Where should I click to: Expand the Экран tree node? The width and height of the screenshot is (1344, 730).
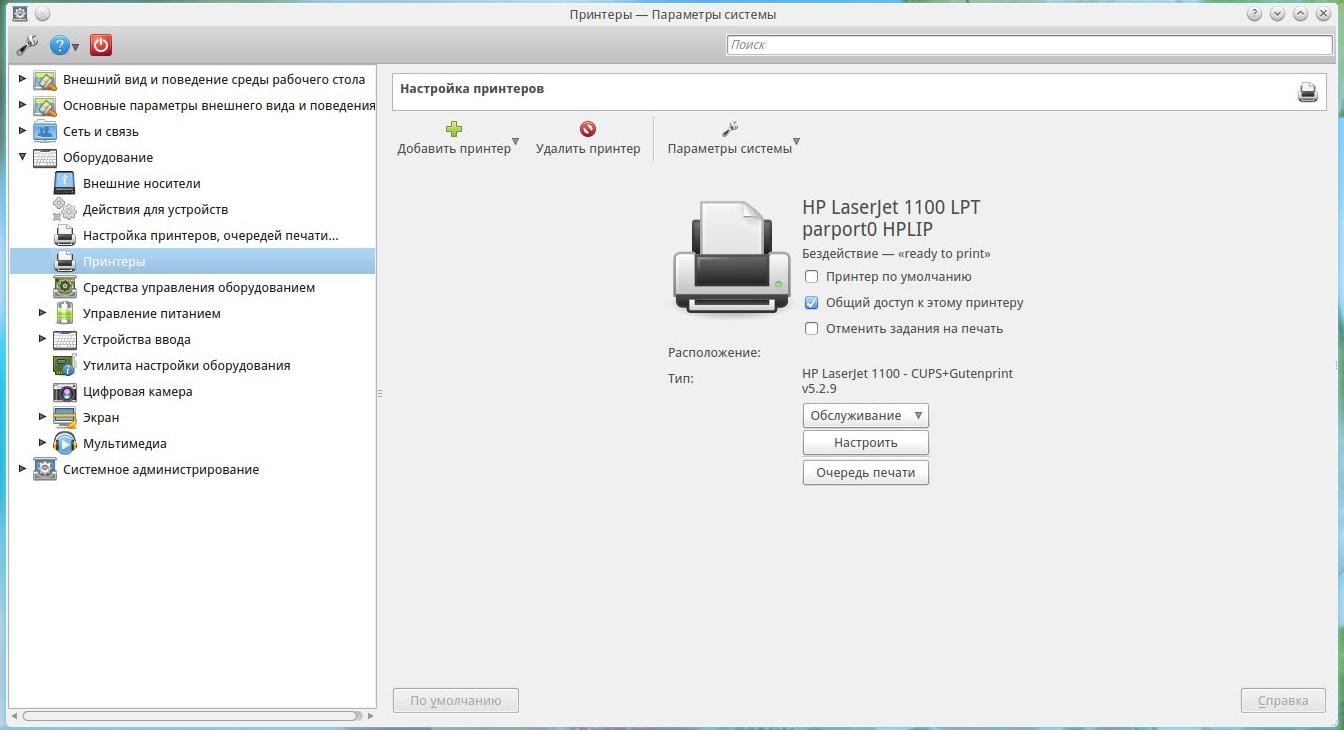pos(42,417)
